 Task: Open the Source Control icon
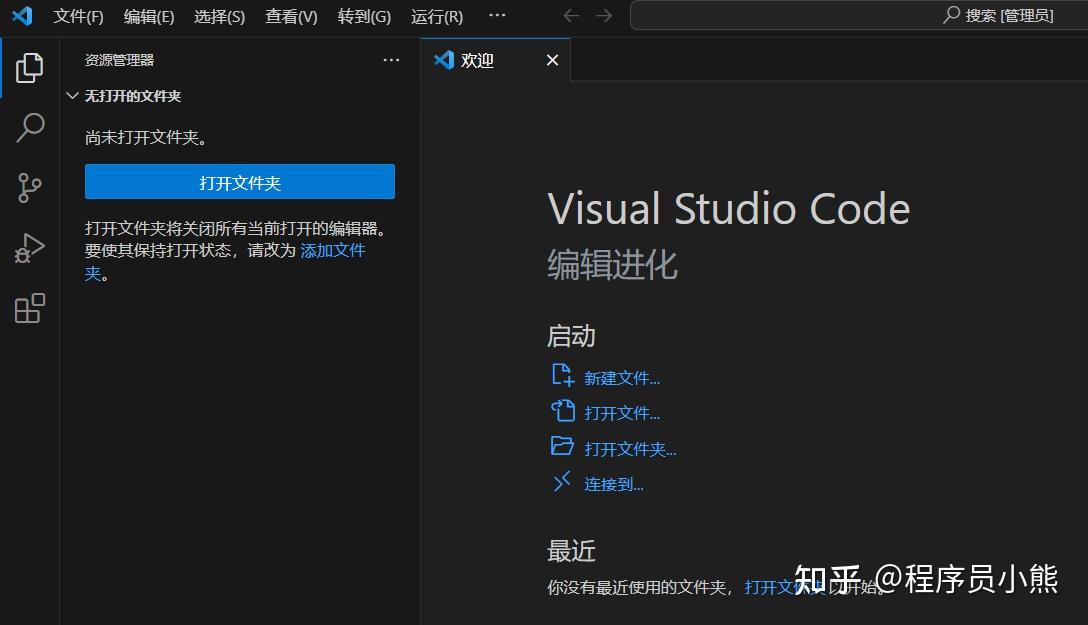pyautogui.click(x=29, y=188)
